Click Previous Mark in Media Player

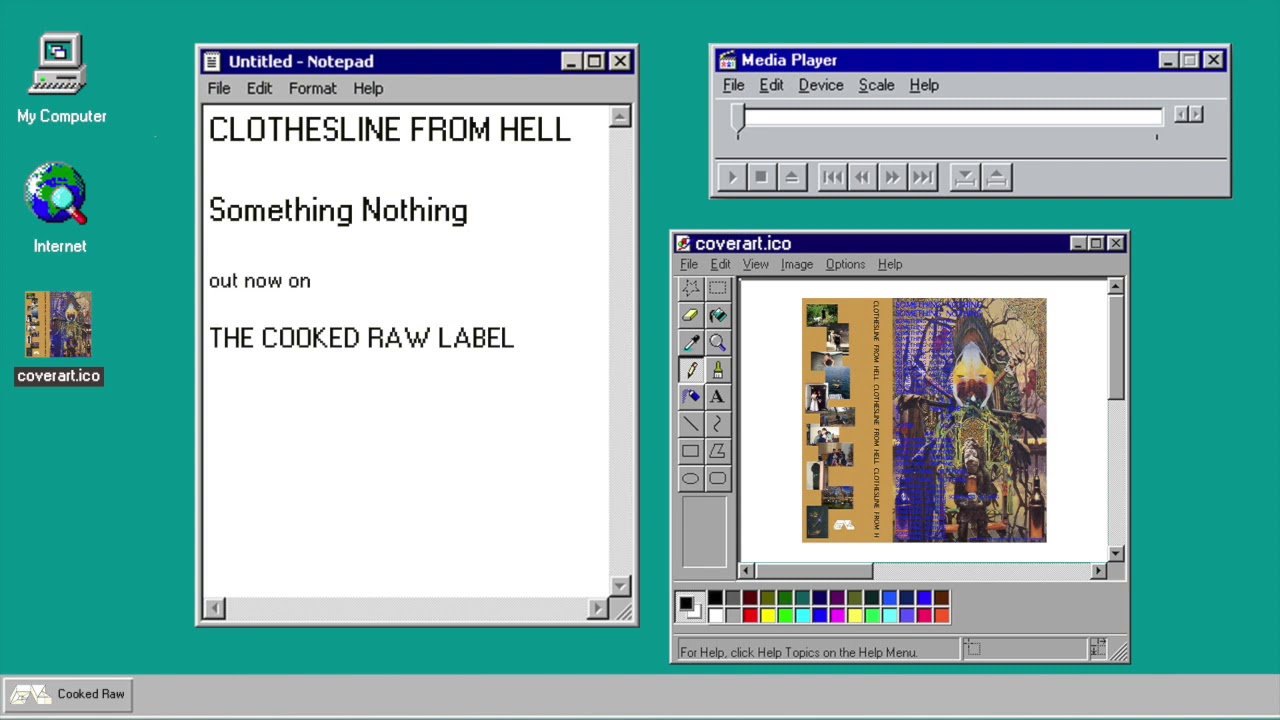pos(832,177)
